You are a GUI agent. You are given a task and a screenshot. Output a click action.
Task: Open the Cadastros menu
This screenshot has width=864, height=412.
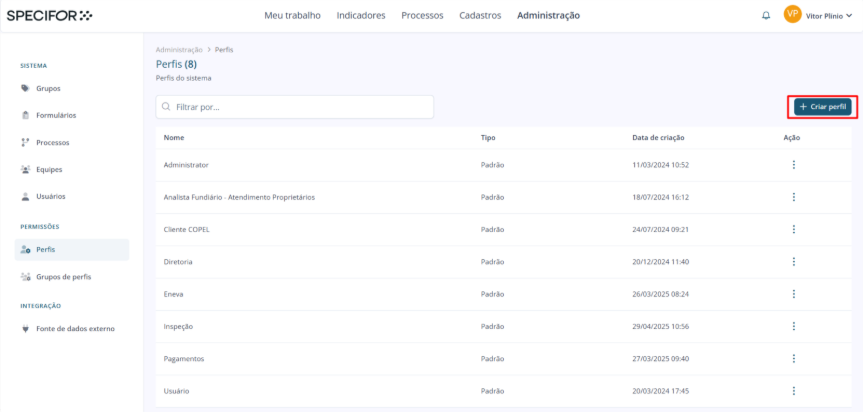click(x=480, y=15)
